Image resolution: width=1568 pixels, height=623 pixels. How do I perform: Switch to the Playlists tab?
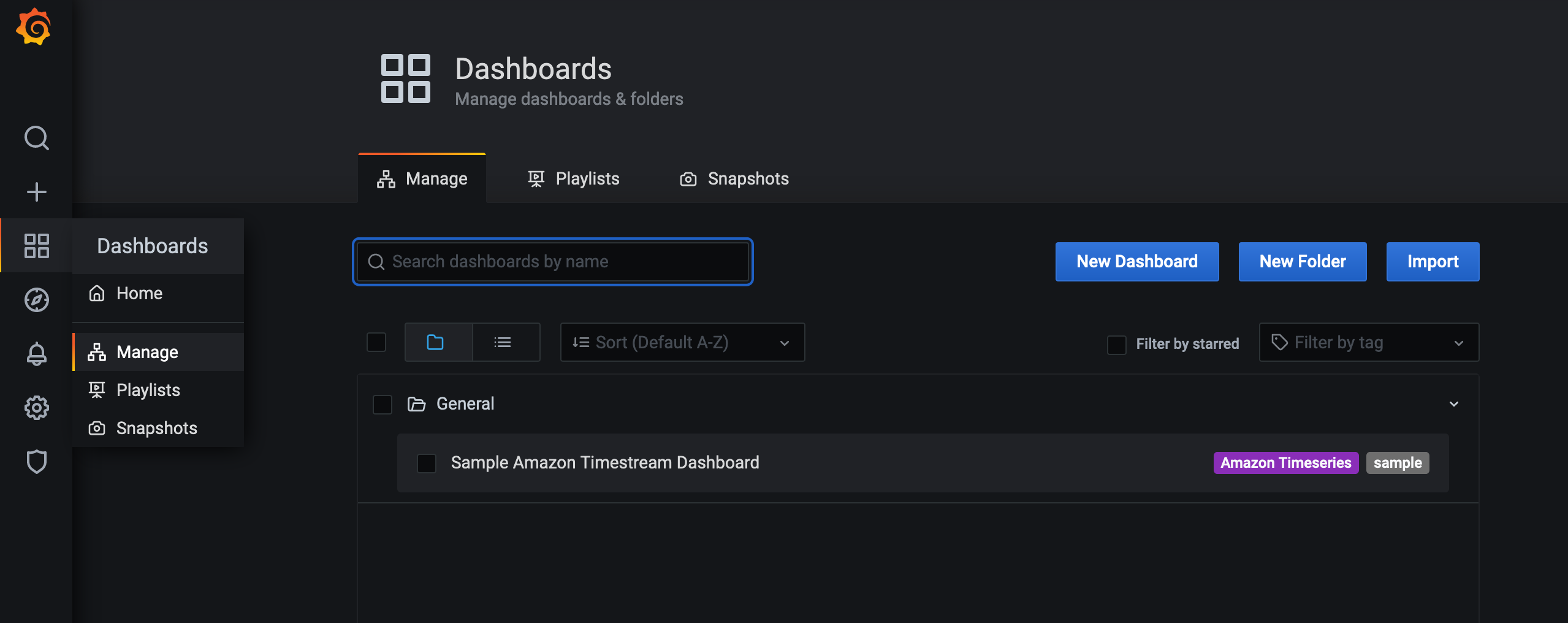(573, 178)
